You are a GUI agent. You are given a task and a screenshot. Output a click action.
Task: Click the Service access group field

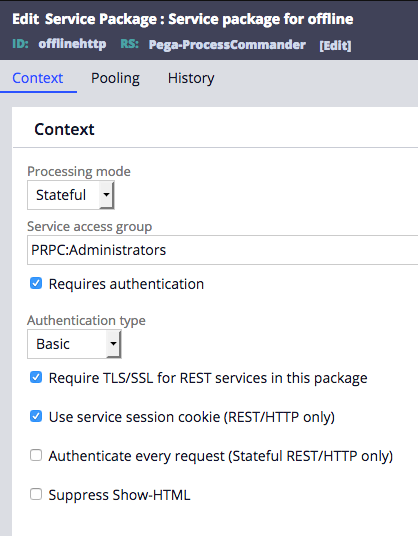(x=223, y=250)
